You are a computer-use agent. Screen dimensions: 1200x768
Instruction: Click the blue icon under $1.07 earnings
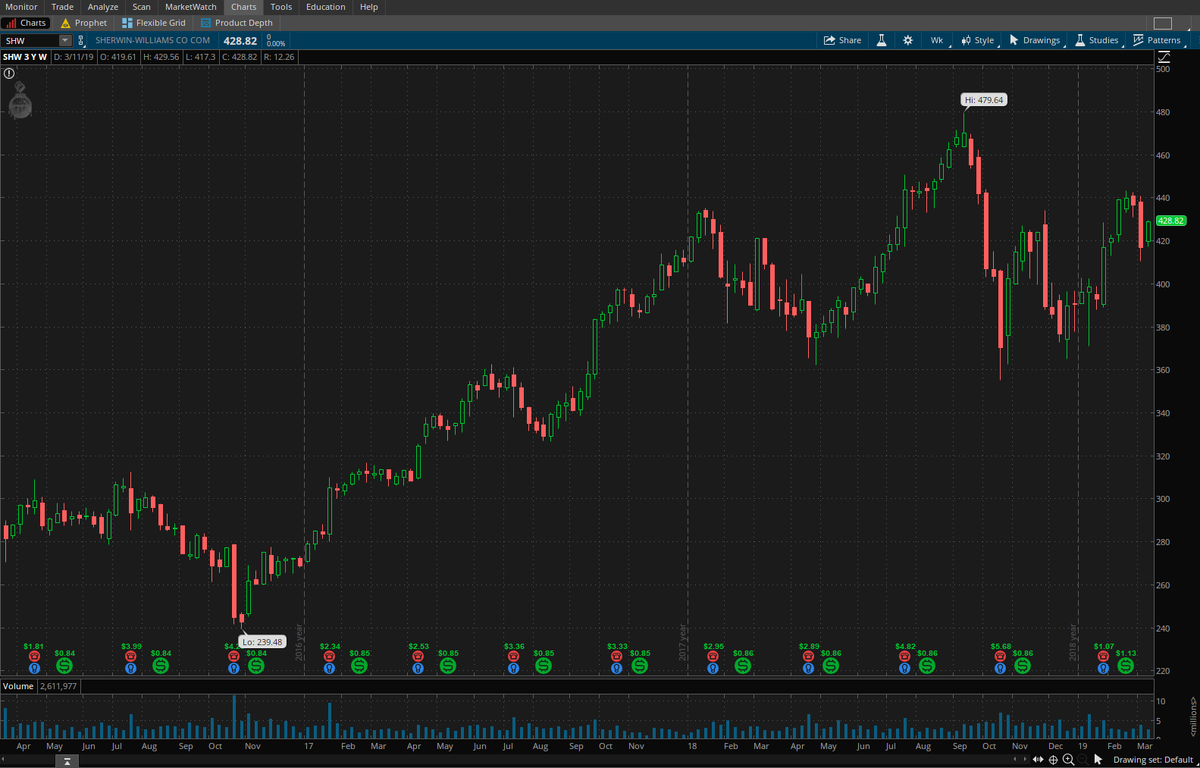click(x=1103, y=667)
